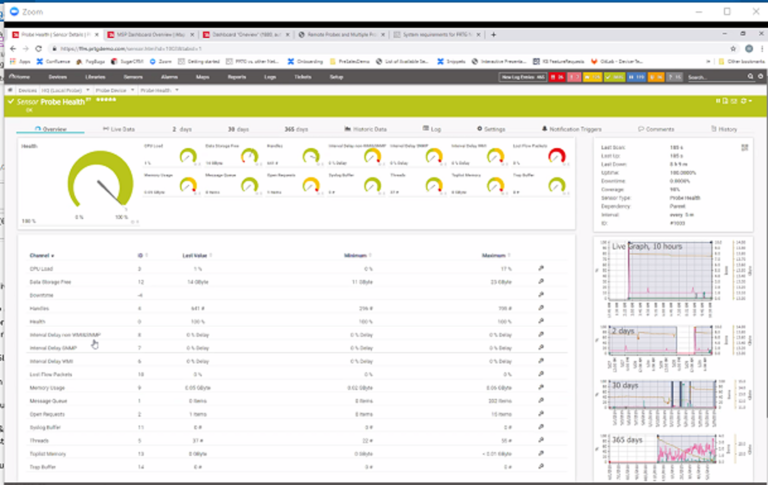Open the Devices main menu
This screenshot has height=485, width=768.
(x=57, y=77)
